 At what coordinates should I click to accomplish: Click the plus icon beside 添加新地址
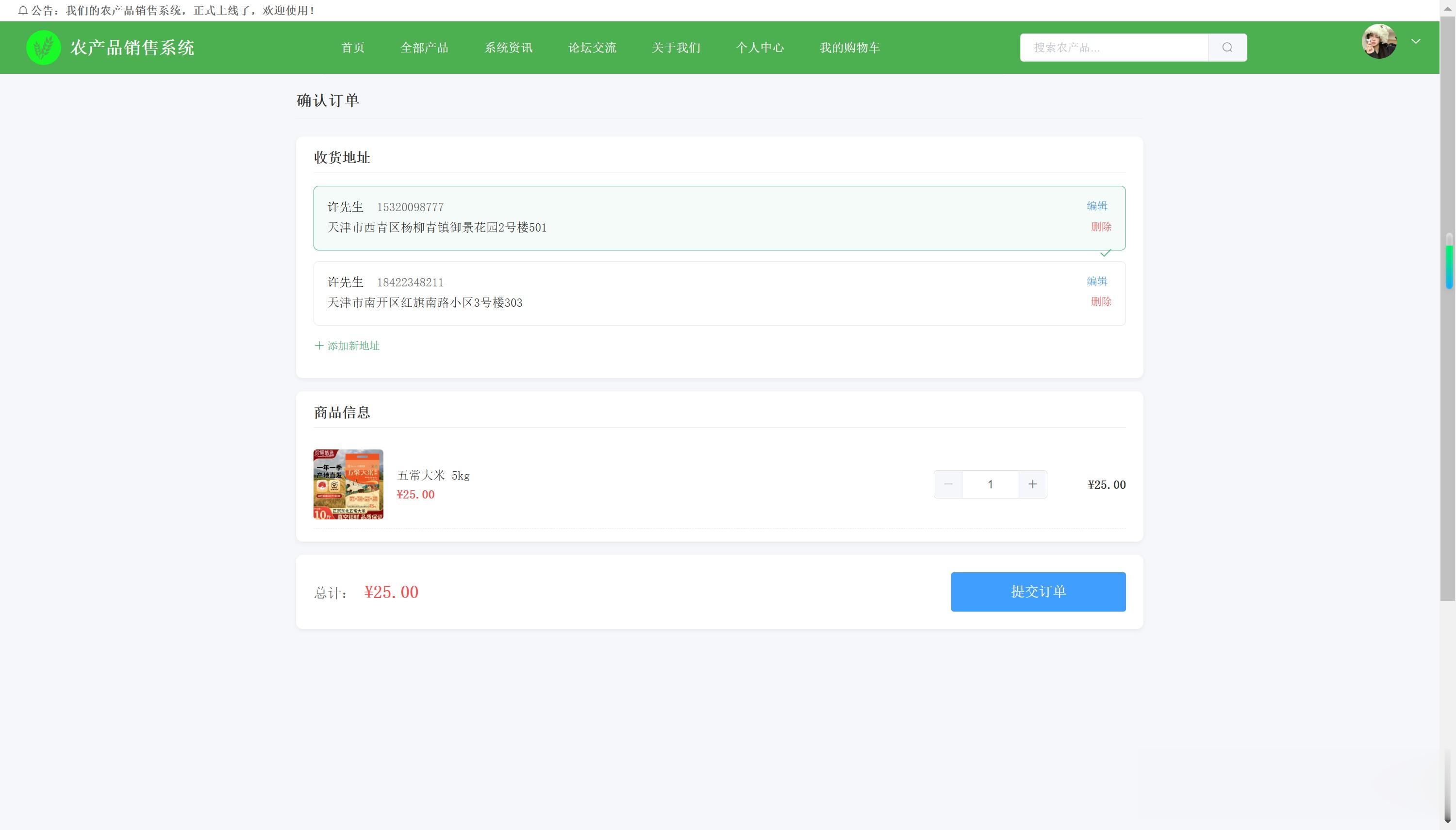(319, 346)
